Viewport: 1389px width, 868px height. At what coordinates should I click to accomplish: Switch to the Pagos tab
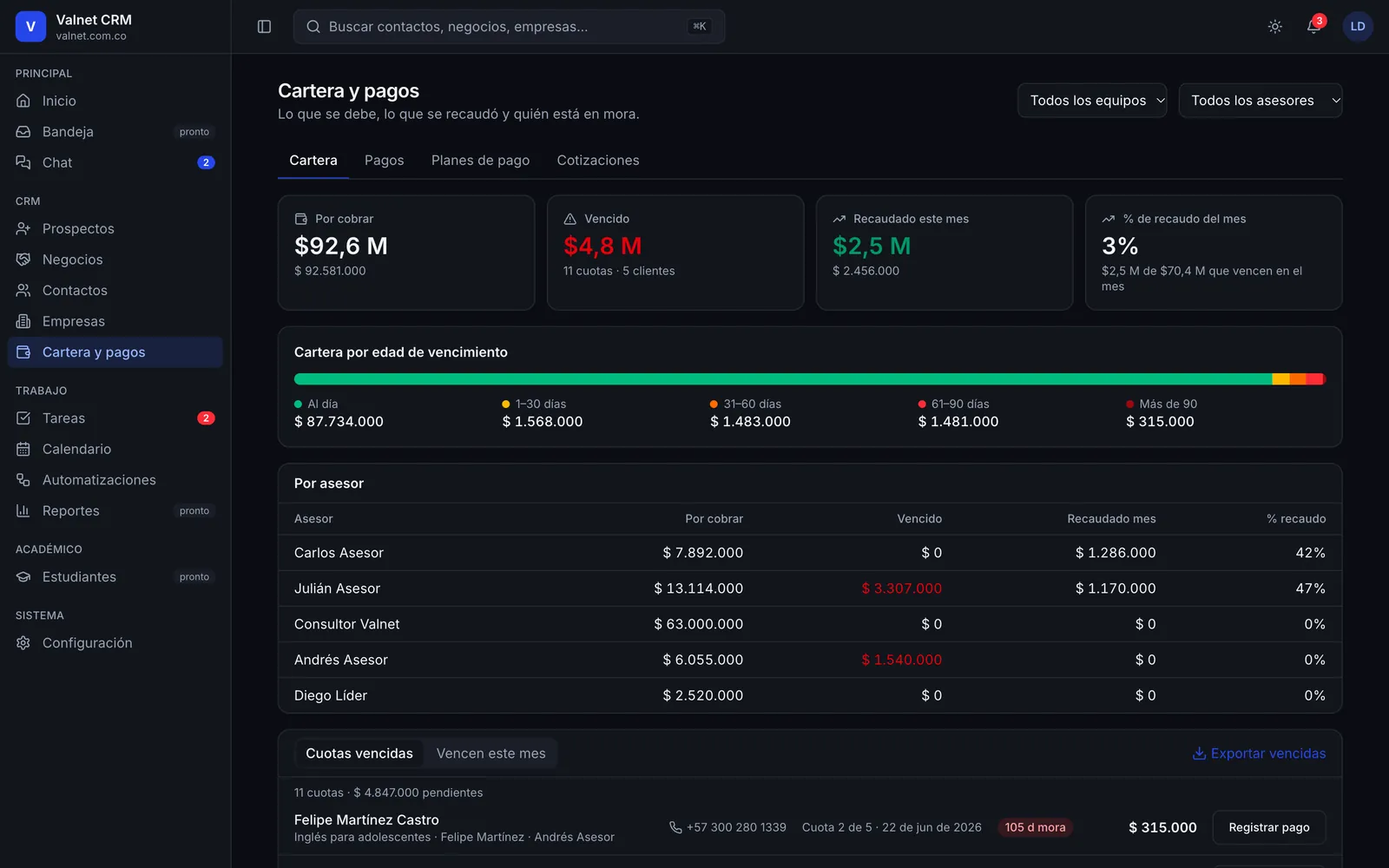click(x=385, y=161)
